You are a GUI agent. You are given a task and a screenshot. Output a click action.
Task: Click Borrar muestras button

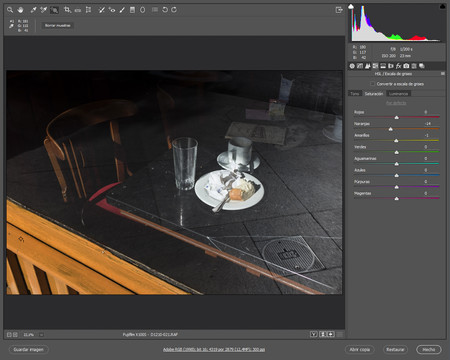pos(58,26)
